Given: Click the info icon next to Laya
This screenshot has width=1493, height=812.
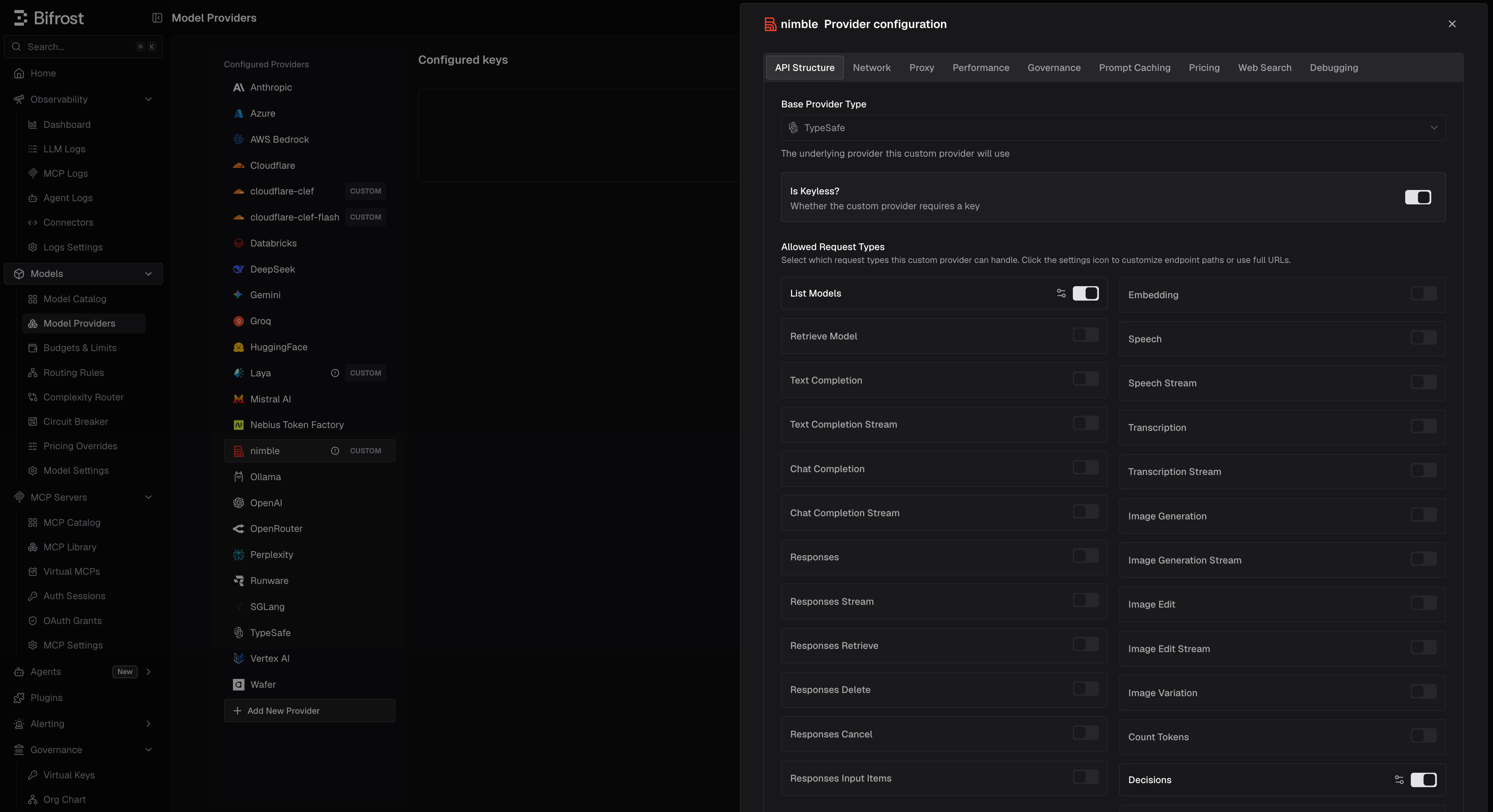Looking at the screenshot, I should (335, 373).
